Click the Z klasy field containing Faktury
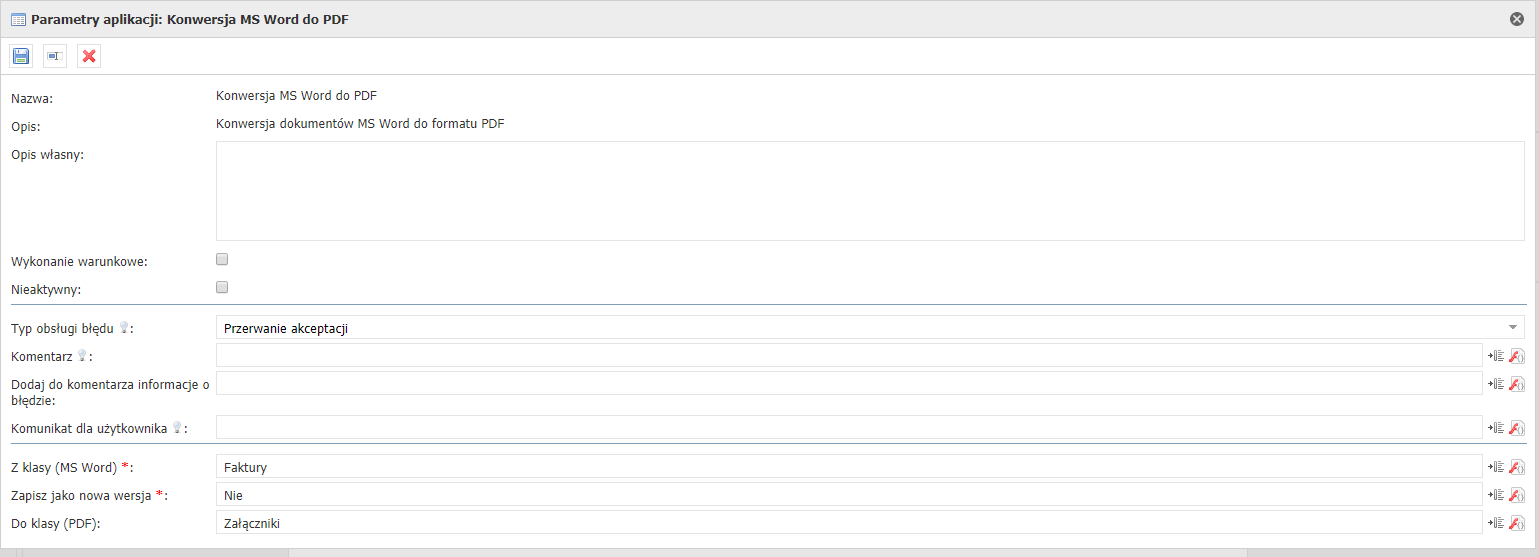The image size is (1539, 557). point(849,467)
